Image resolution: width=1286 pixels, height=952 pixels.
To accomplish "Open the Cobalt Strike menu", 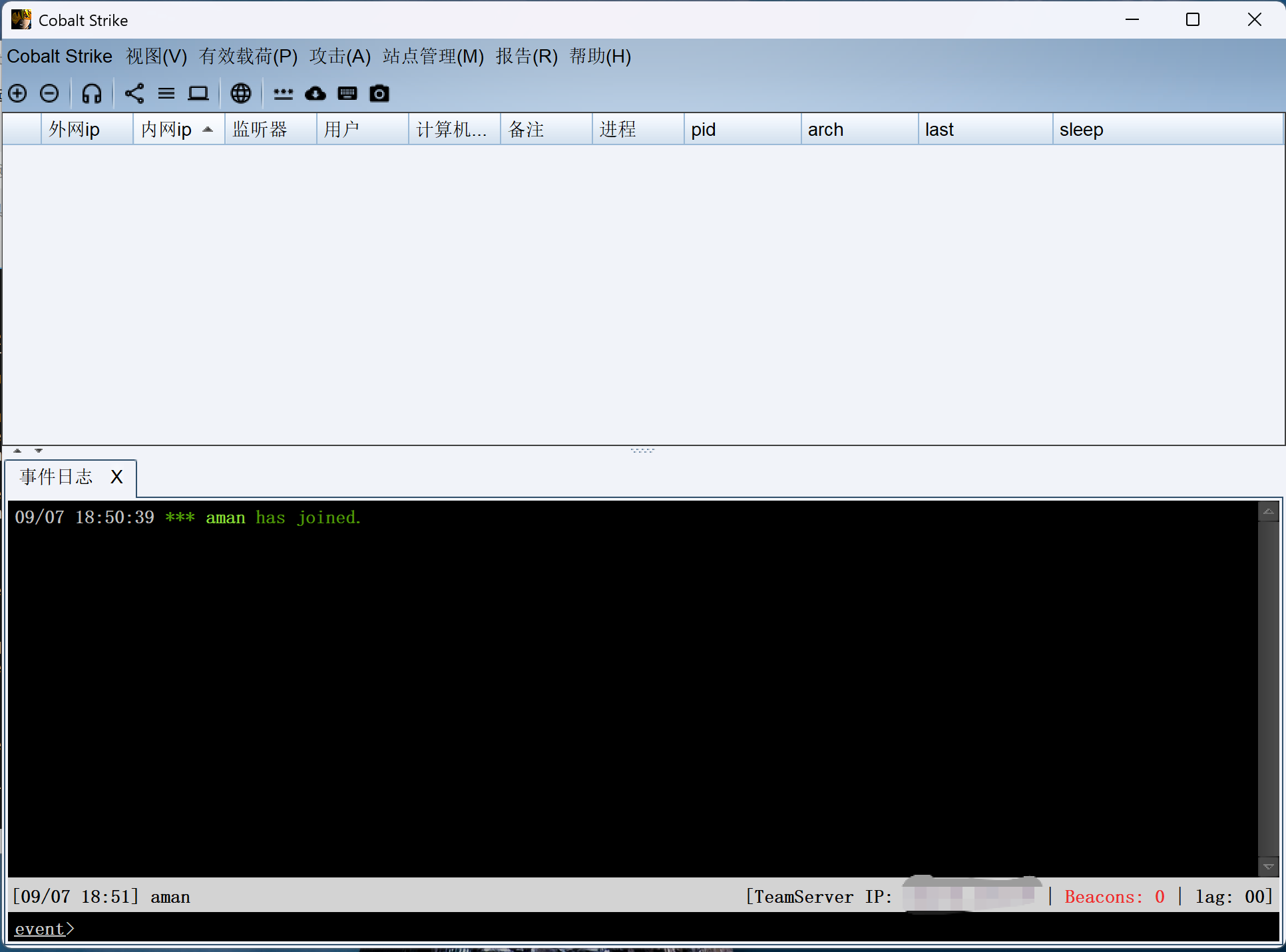I will (x=60, y=57).
